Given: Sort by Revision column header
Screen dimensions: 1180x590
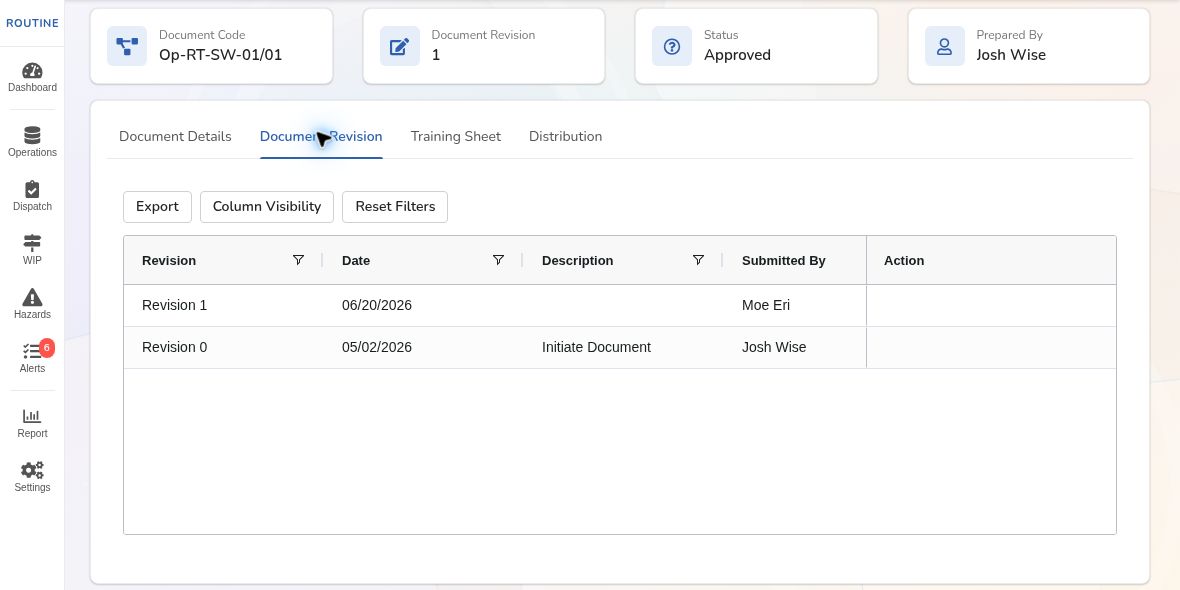Looking at the screenshot, I should click(169, 260).
